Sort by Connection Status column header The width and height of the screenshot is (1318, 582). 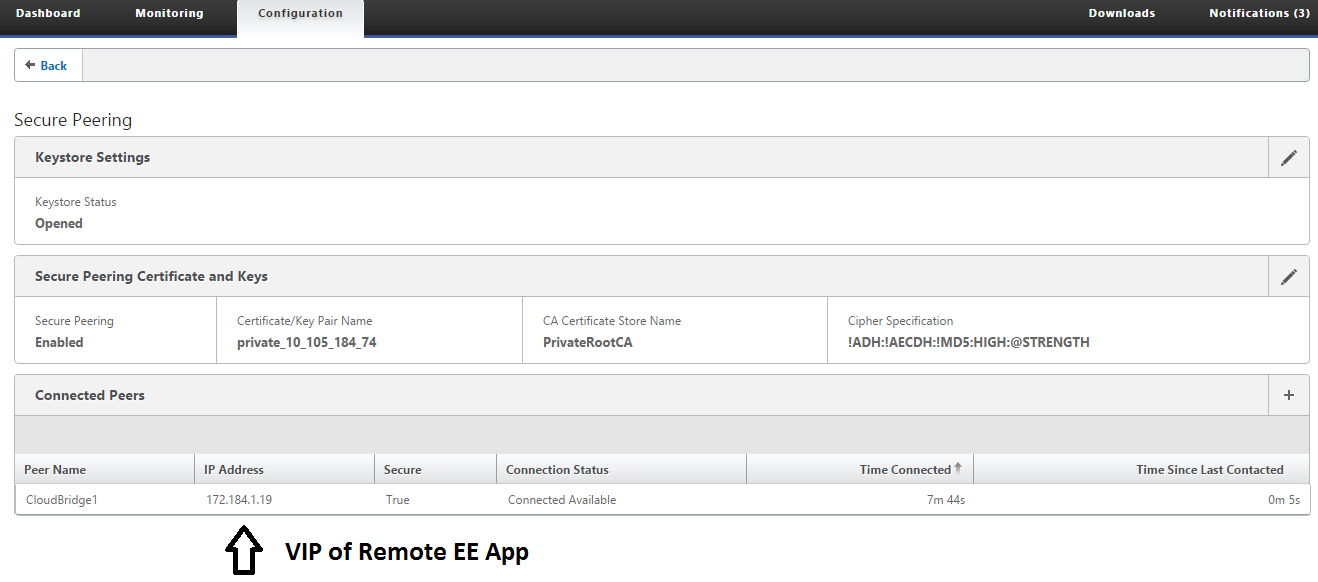(621, 470)
